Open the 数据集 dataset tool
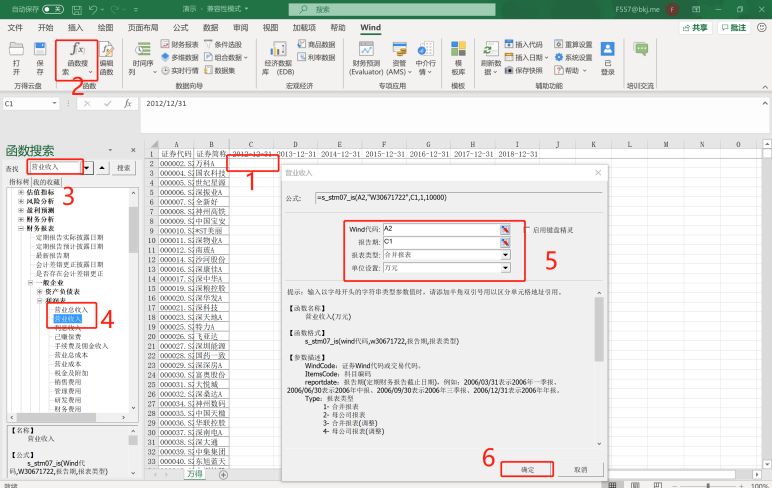This screenshot has width=772, height=488. pos(220,70)
